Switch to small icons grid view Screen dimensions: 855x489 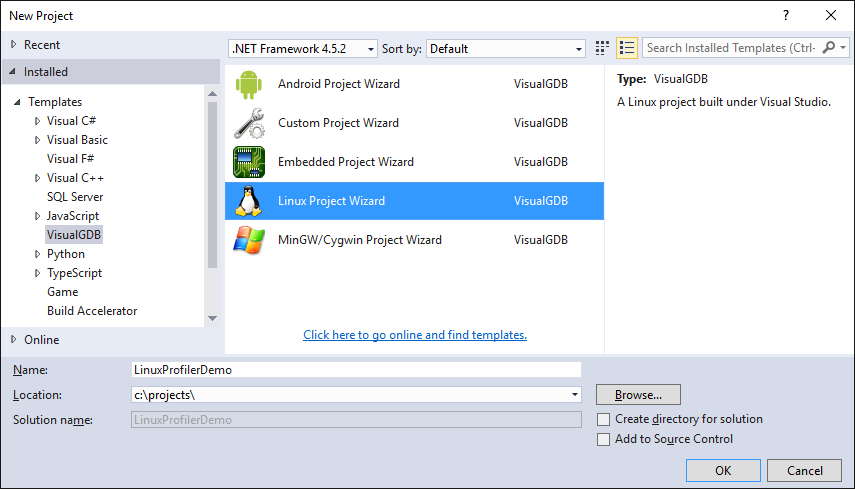[x=602, y=48]
